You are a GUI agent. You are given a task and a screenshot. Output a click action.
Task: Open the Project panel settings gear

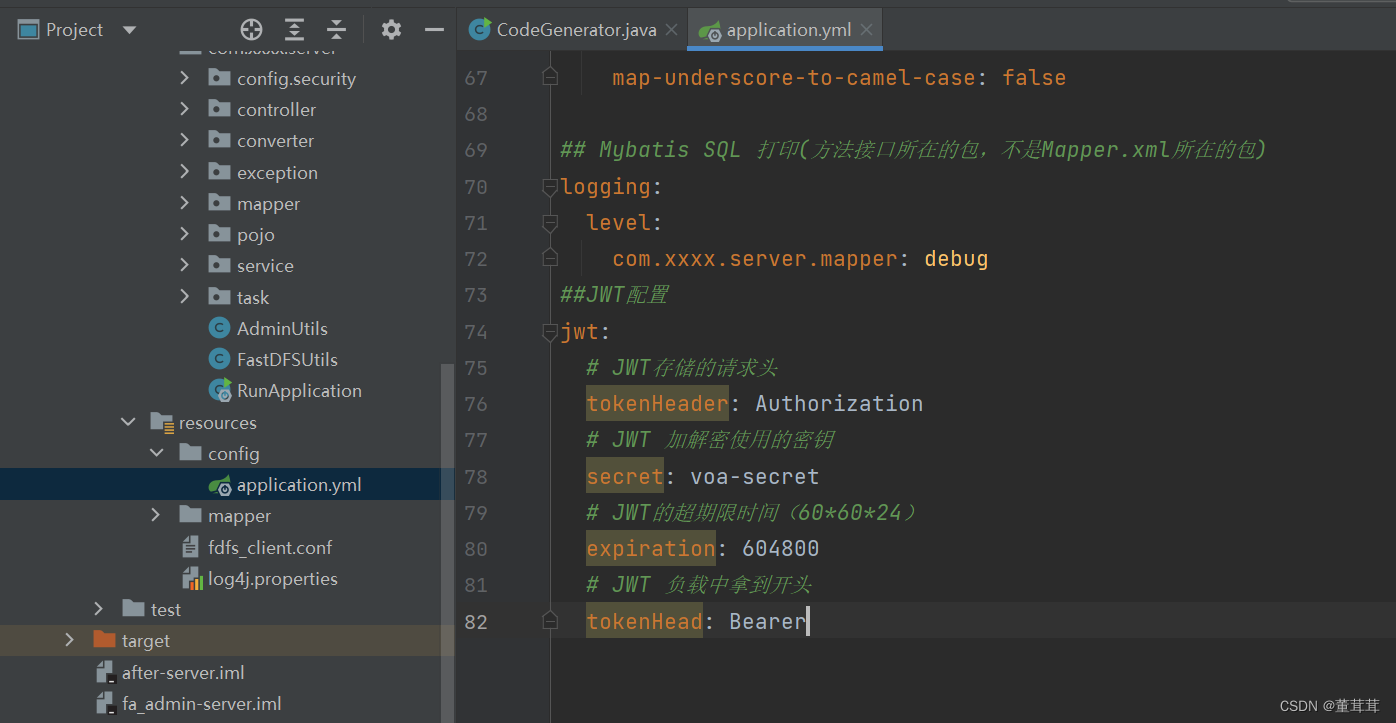(391, 30)
